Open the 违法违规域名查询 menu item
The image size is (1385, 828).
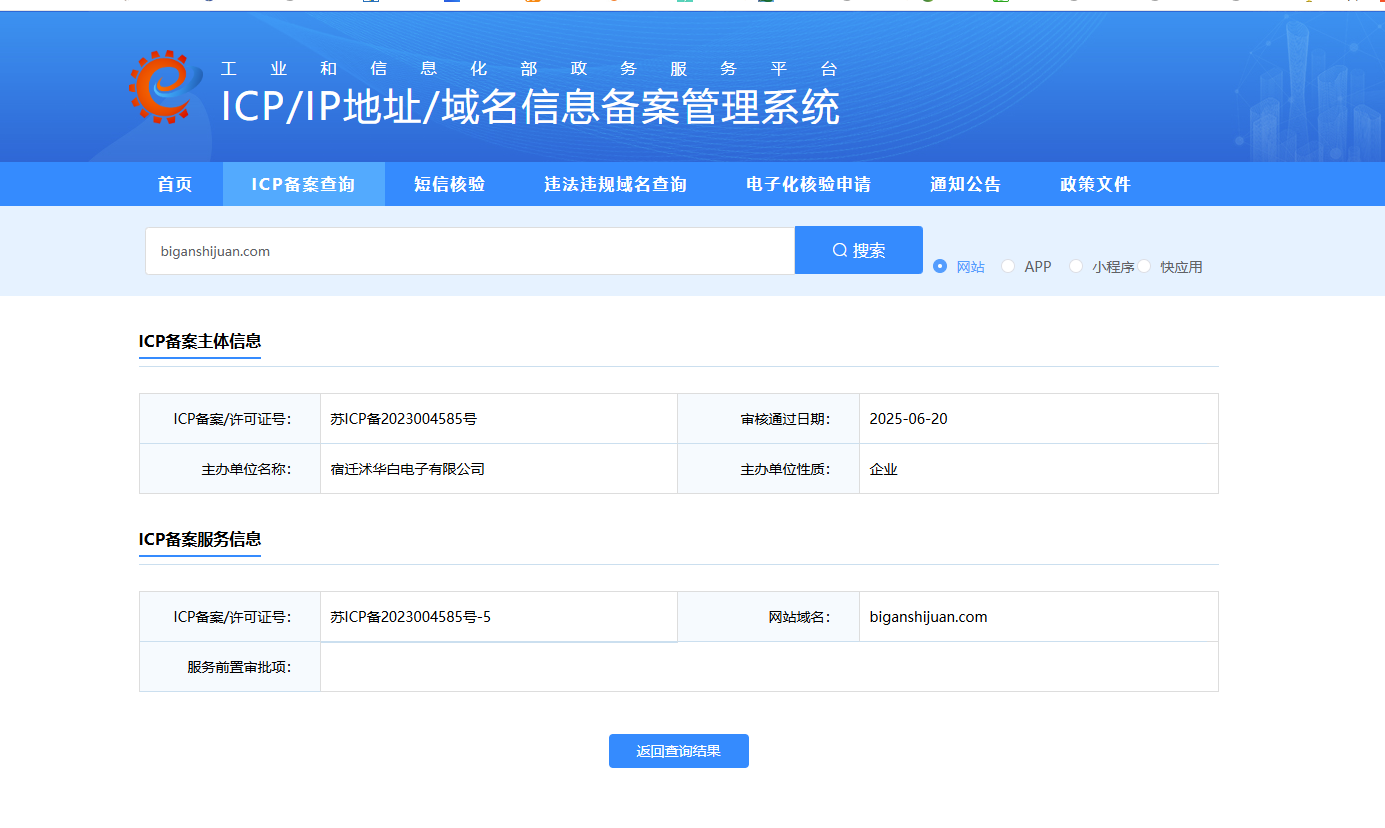[615, 184]
